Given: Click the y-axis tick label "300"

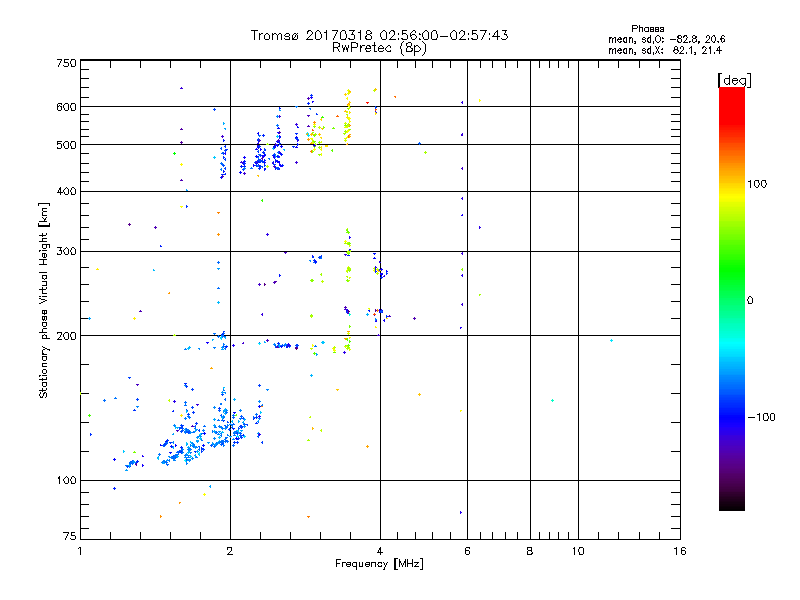Looking at the screenshot, I should click(66, 251).
